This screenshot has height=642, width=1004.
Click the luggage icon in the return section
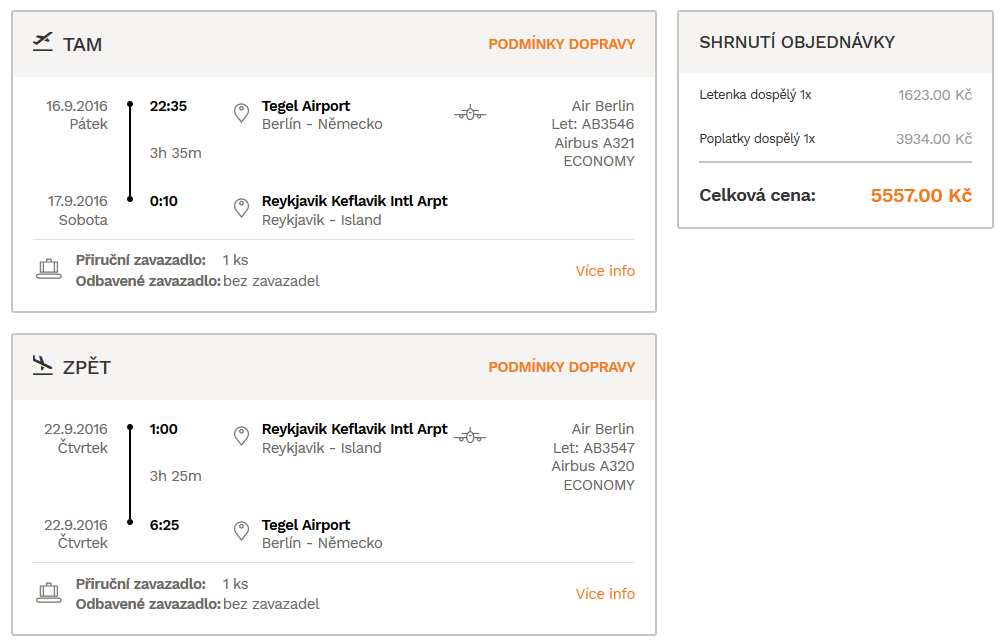tap(49, 593)
